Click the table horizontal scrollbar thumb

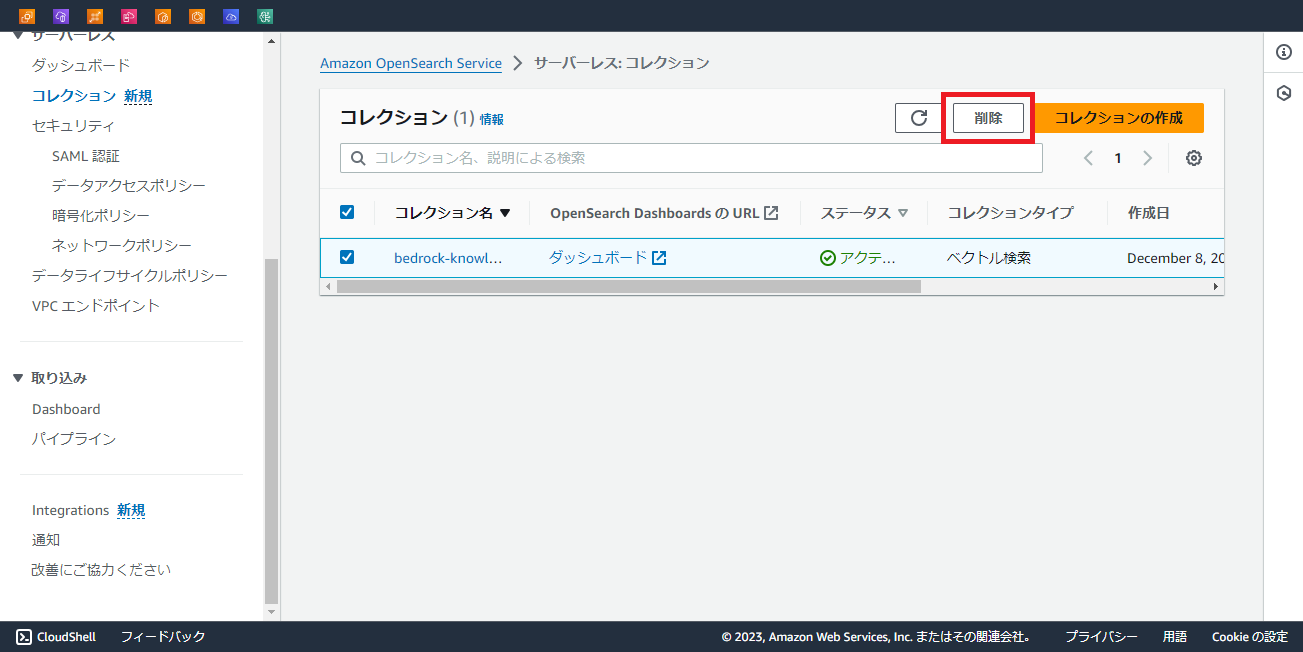(x=628, y=286)
